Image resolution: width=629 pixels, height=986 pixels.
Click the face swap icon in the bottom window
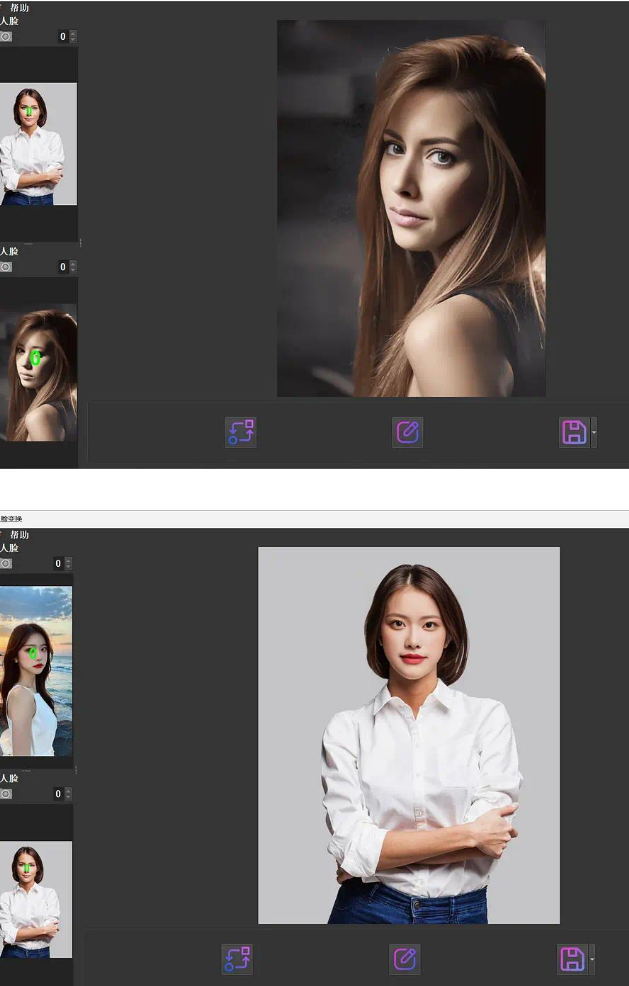[x=237, y=959]
